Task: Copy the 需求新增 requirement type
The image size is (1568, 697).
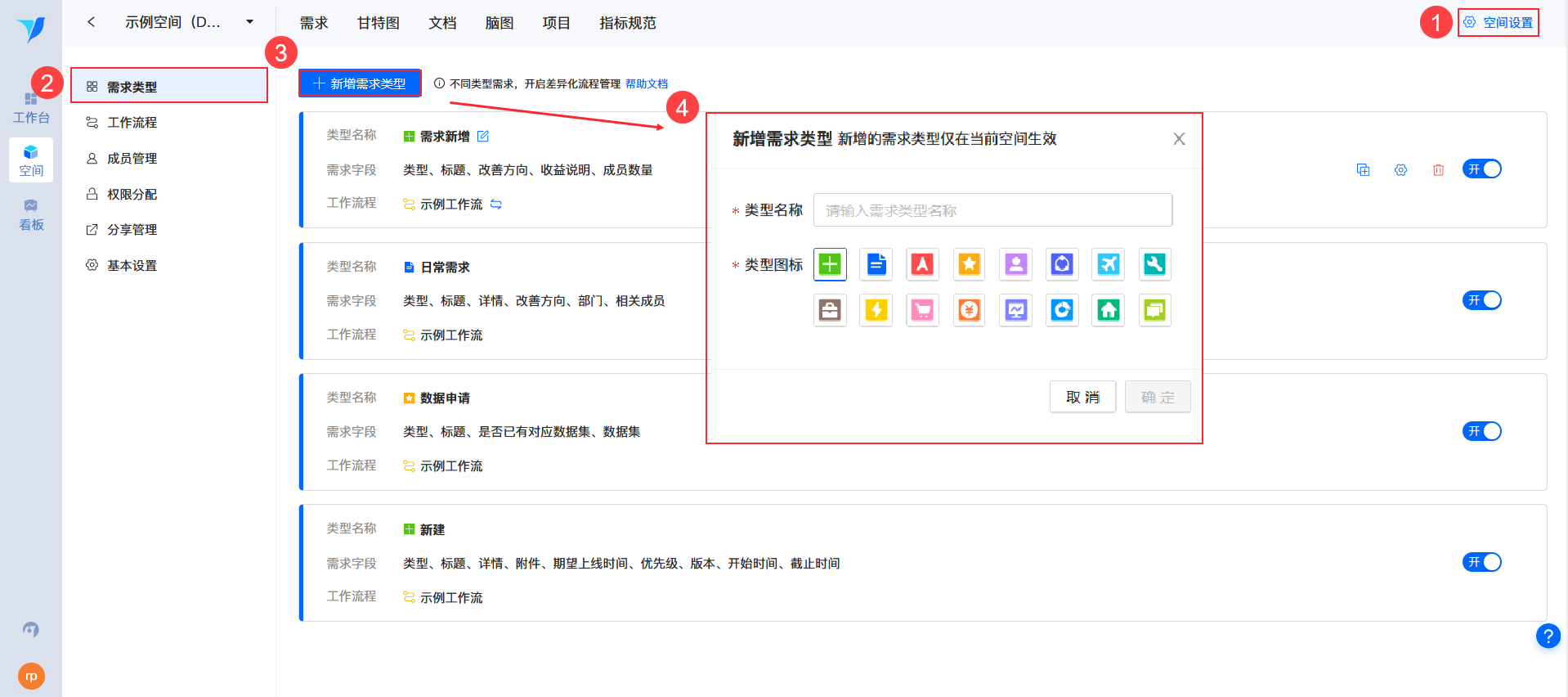Action: tap(1363, 170)
